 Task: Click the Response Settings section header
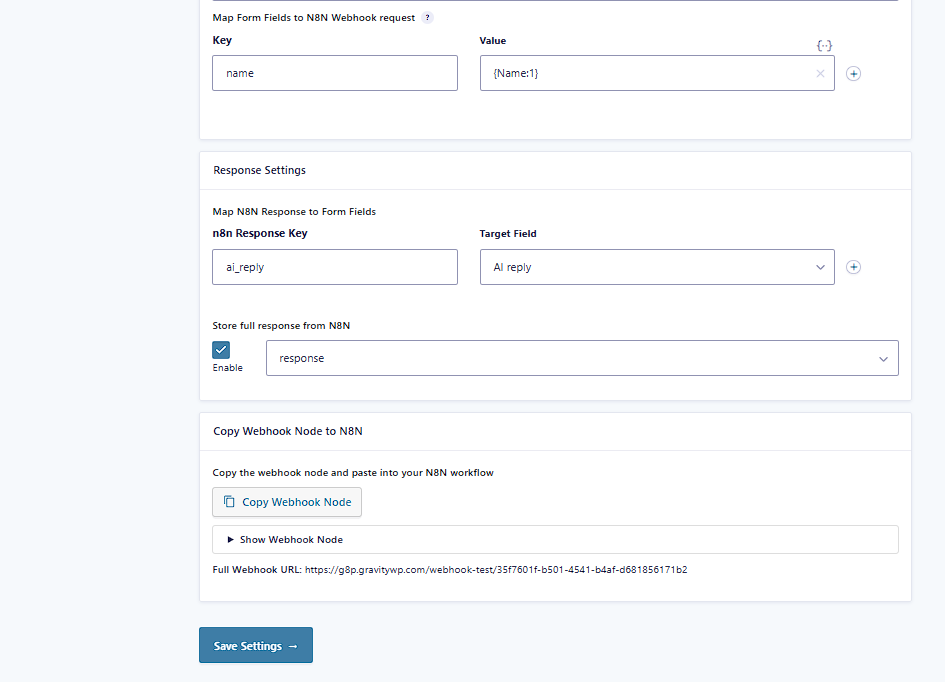(259, 170)
